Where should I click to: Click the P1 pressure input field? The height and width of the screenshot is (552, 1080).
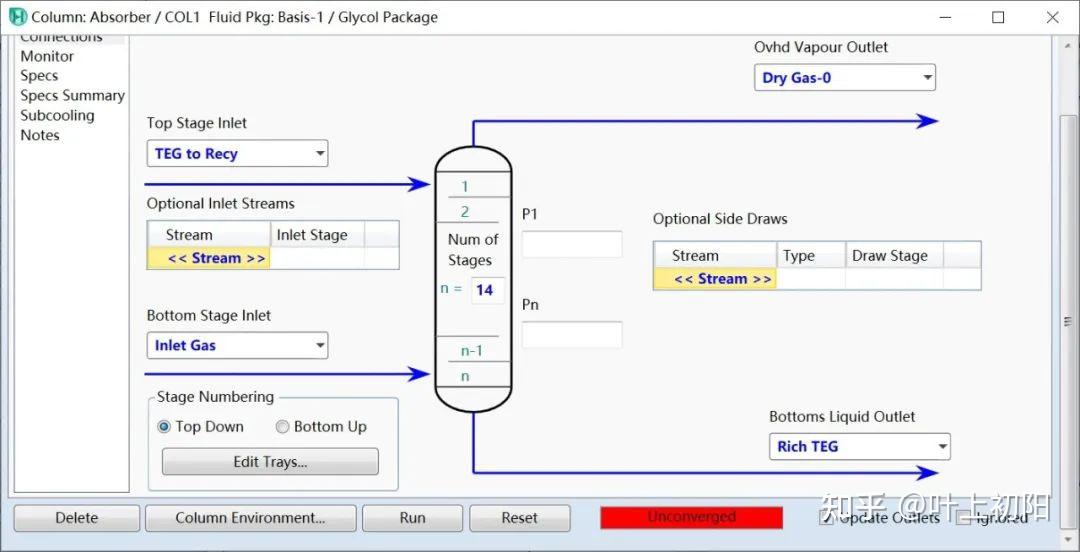pos(572,245)
